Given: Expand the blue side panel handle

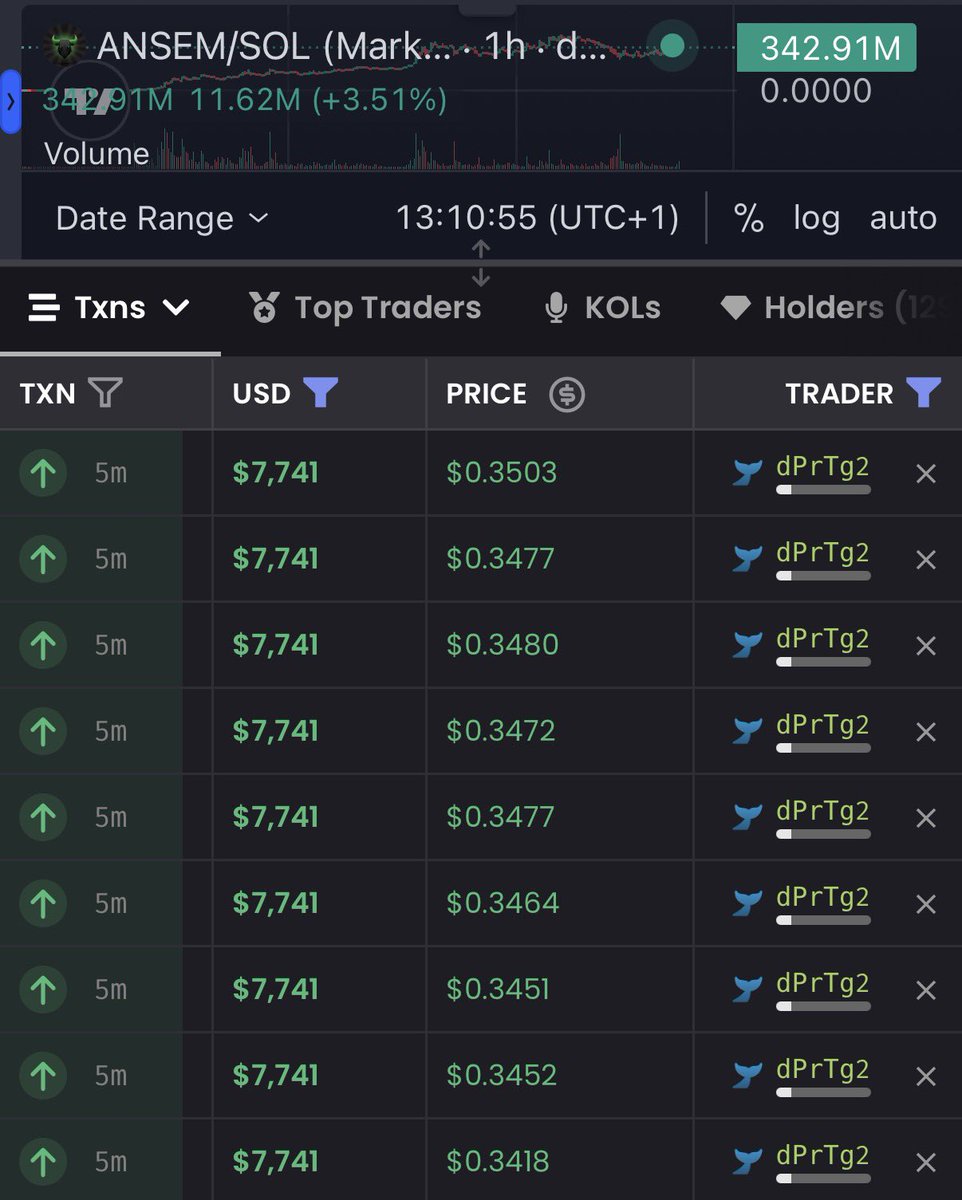Looking at the screenshot, I should coord(10,102).
